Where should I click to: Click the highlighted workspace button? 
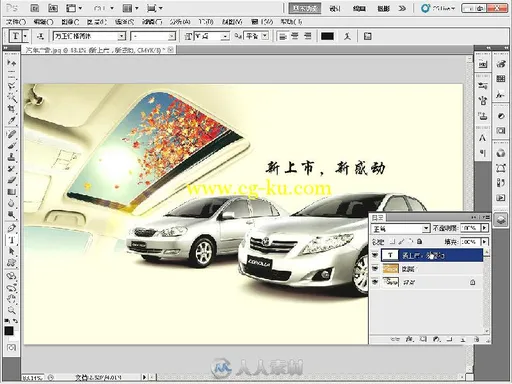(x=304, y=8)
